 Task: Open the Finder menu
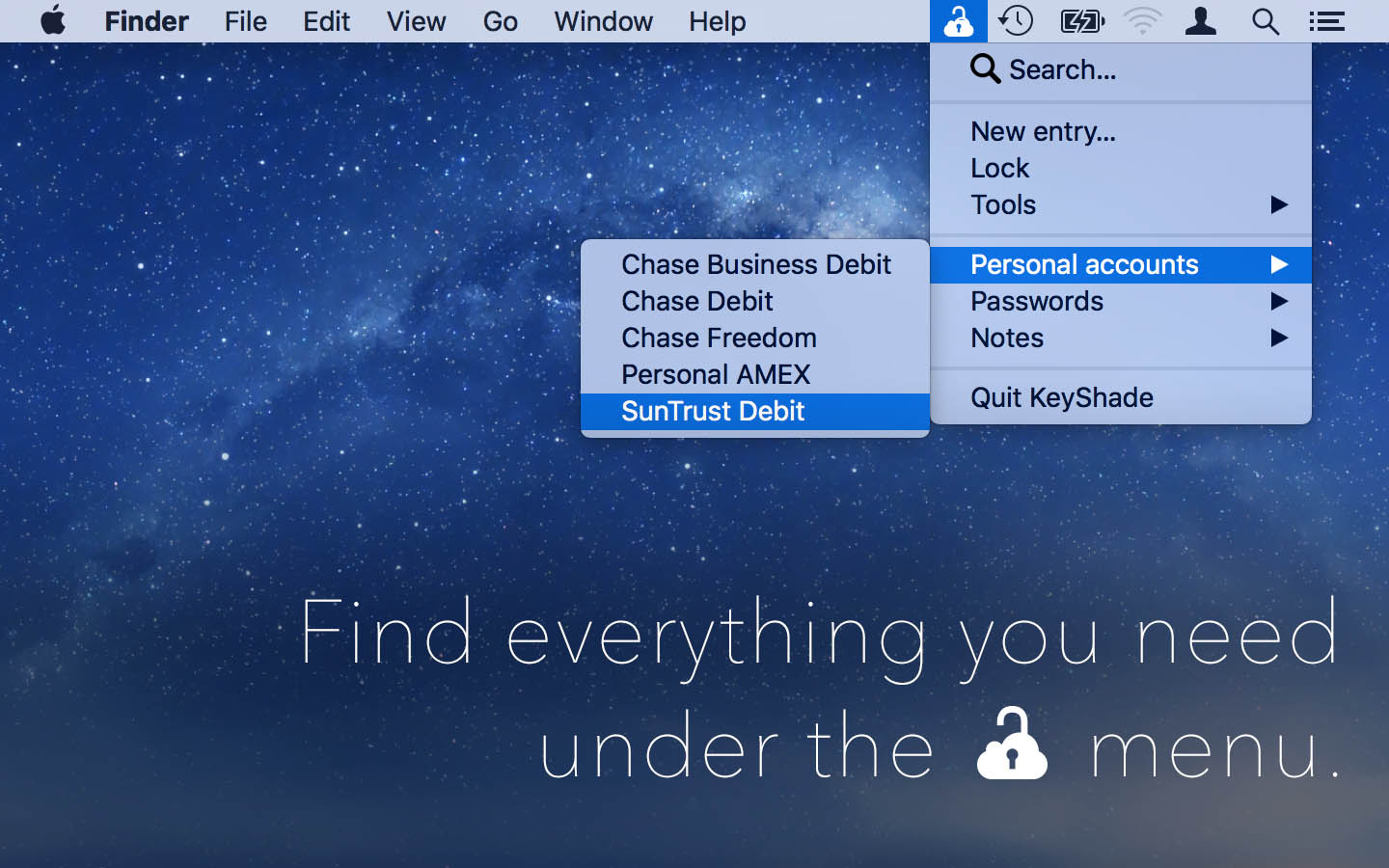click(147, 21)
